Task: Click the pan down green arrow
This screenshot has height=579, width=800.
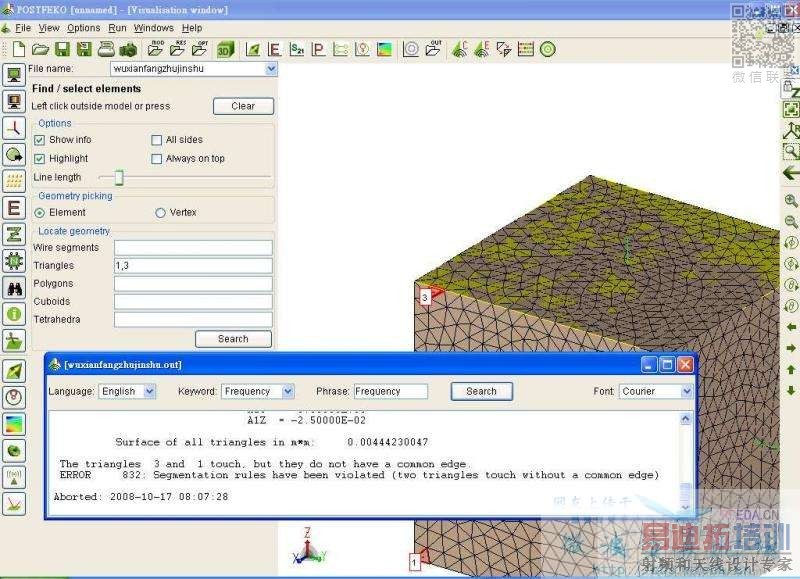Action: click(x=791, y=391)
